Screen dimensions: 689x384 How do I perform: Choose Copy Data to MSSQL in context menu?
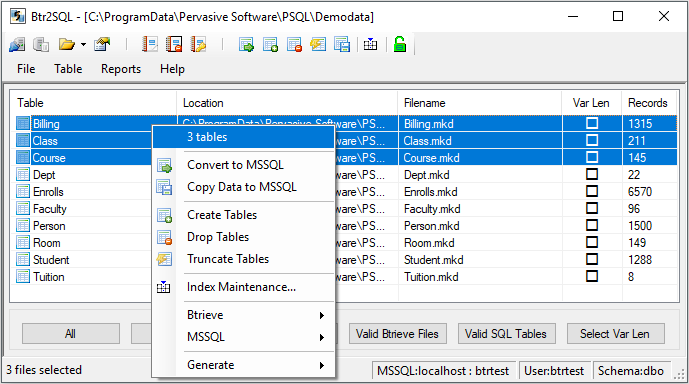(243, 187)
